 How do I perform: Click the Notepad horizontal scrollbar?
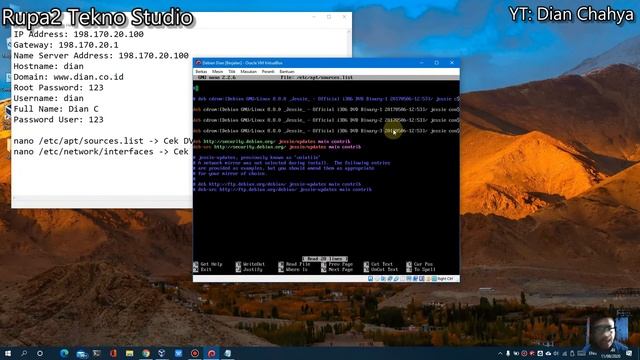tap(102, 198)
